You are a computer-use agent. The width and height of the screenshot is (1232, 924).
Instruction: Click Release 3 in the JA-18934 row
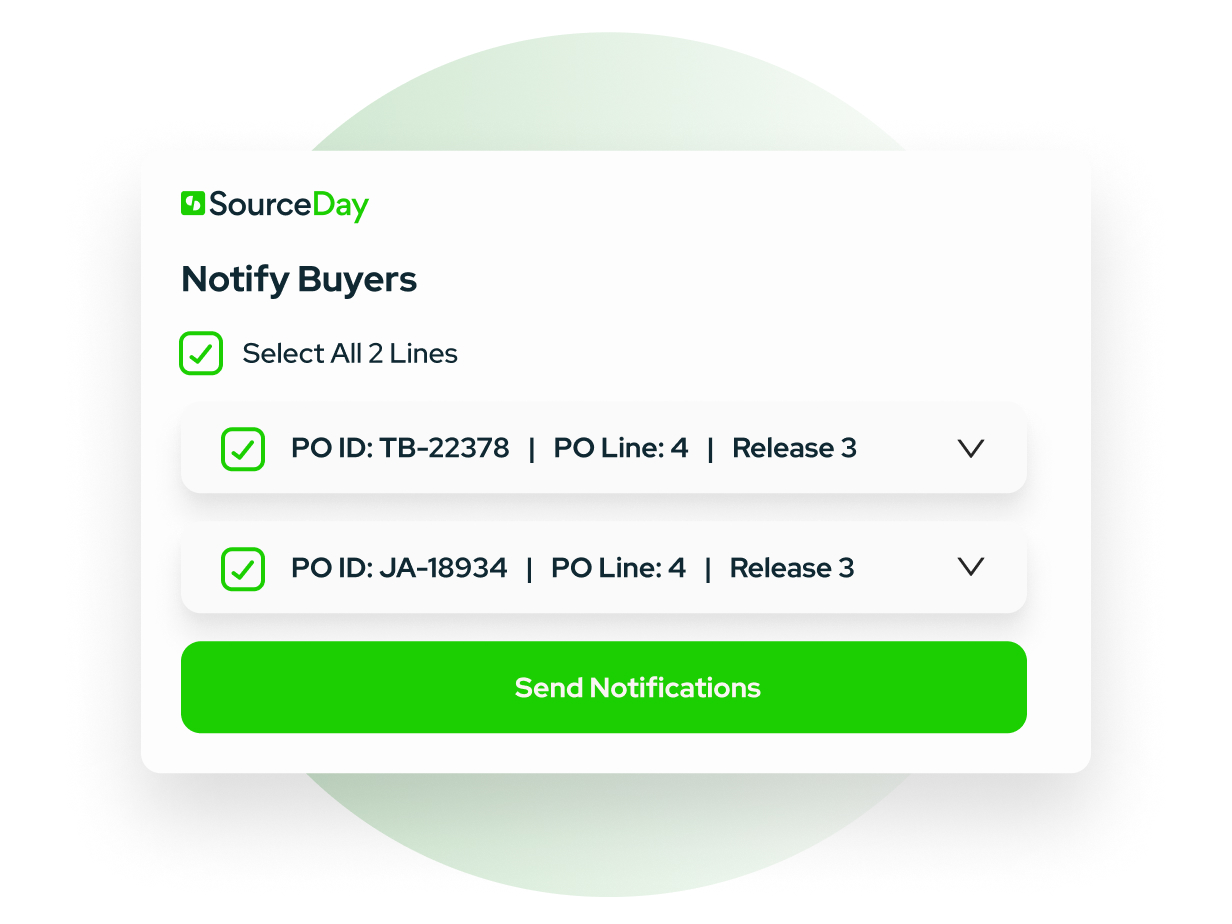pyautogui.click(x=791, y=569)
